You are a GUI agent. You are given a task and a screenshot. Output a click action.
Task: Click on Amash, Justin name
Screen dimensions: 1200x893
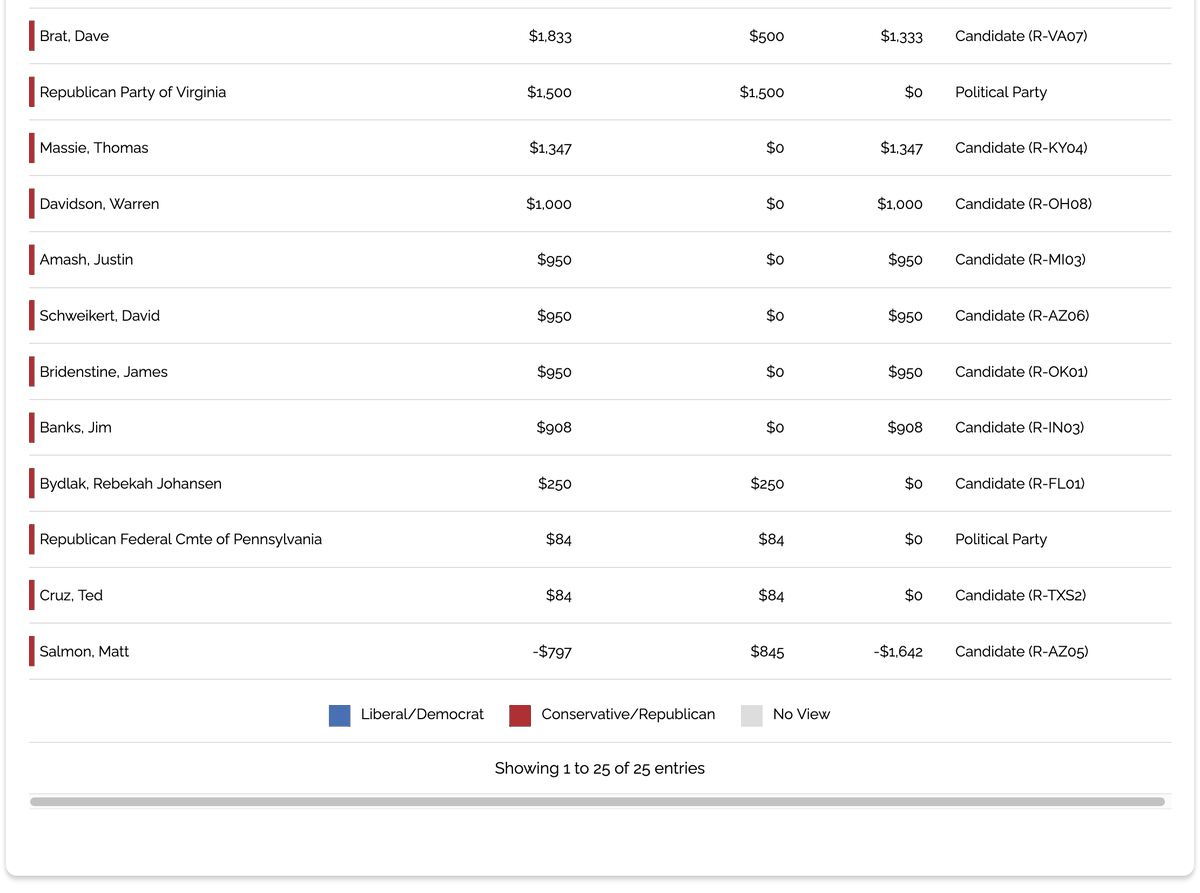(x=86, y=260)
